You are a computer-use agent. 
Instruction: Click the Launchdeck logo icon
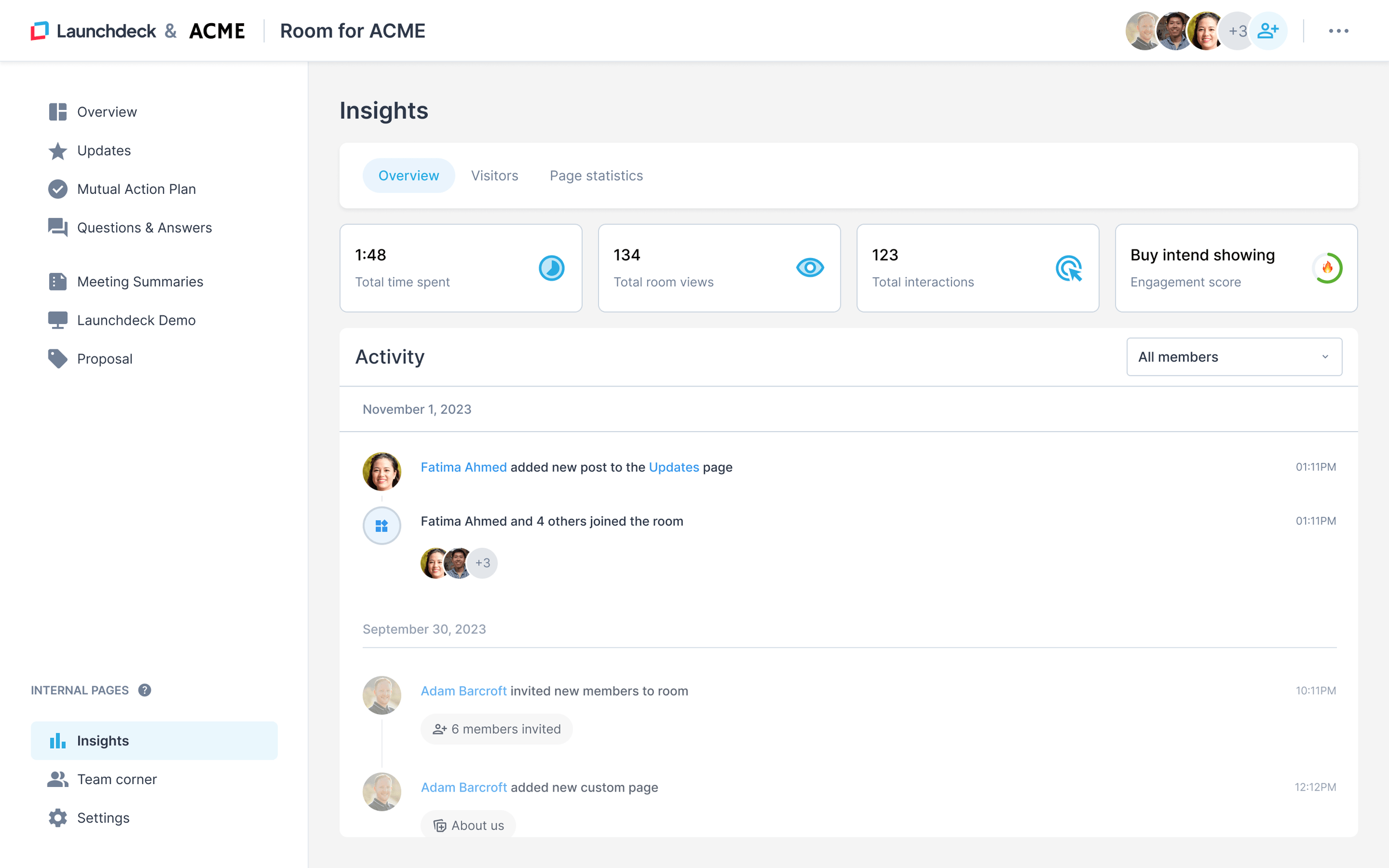coord(39,31)
